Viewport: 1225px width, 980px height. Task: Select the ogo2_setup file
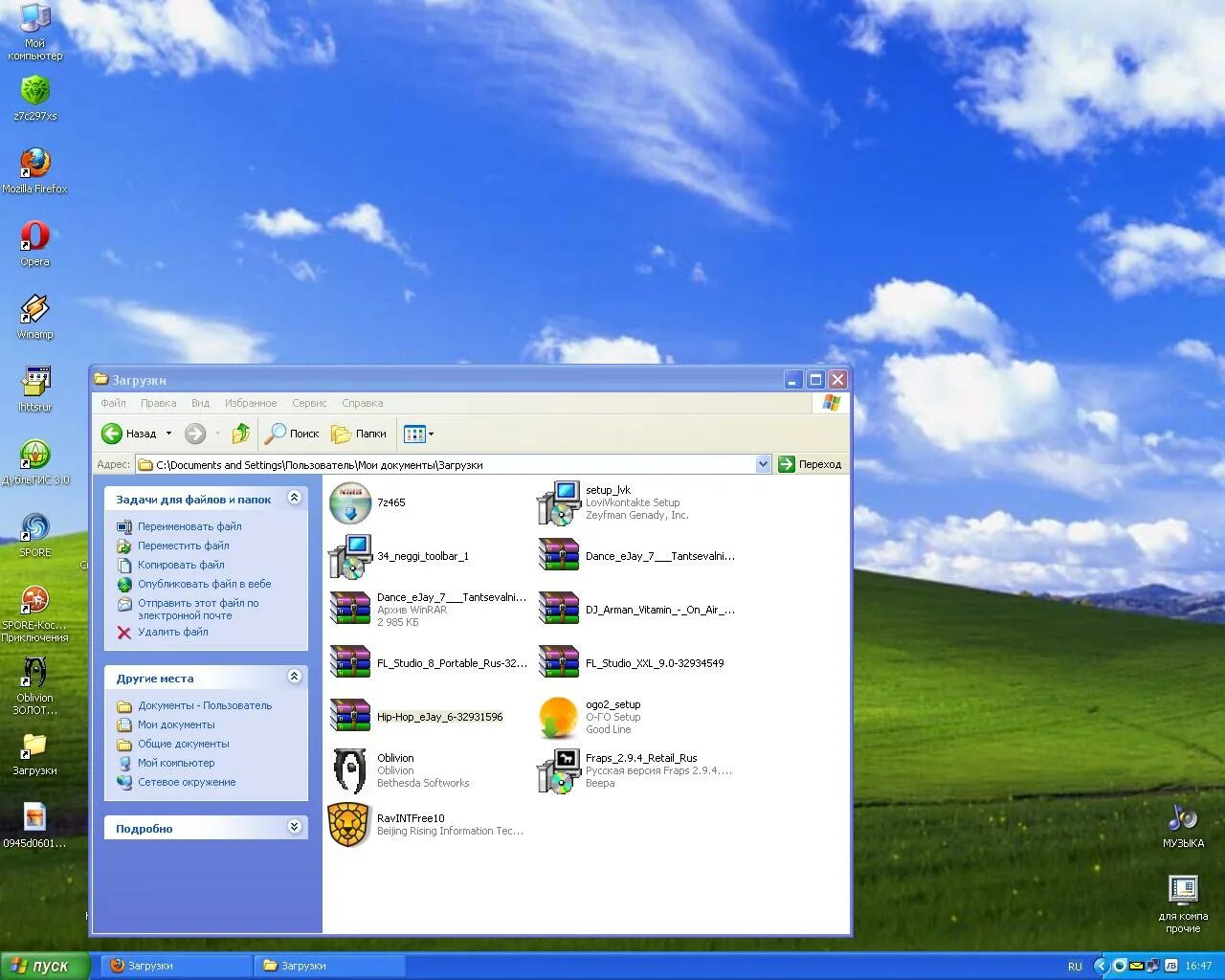590,717
